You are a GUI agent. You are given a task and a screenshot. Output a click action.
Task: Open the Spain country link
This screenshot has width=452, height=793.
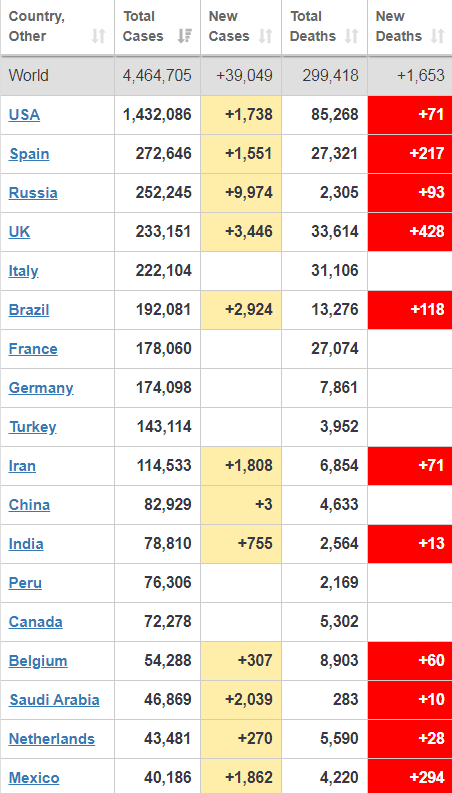coord(29,154)
